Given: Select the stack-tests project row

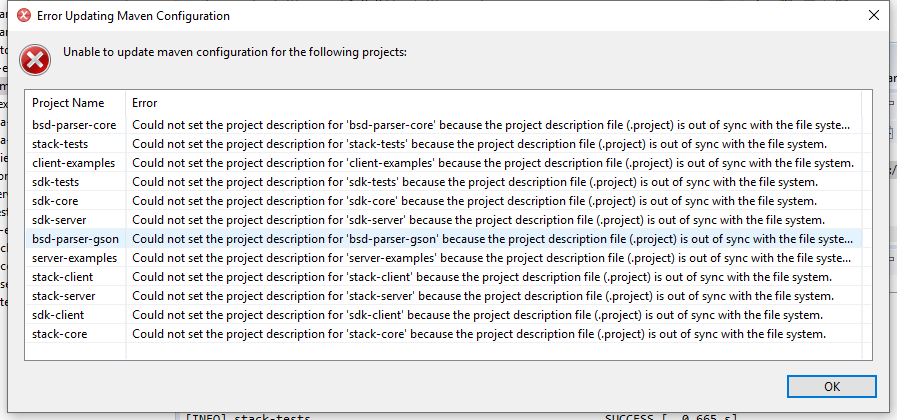Looking at the screenshot, I should (x=62, y=144).
